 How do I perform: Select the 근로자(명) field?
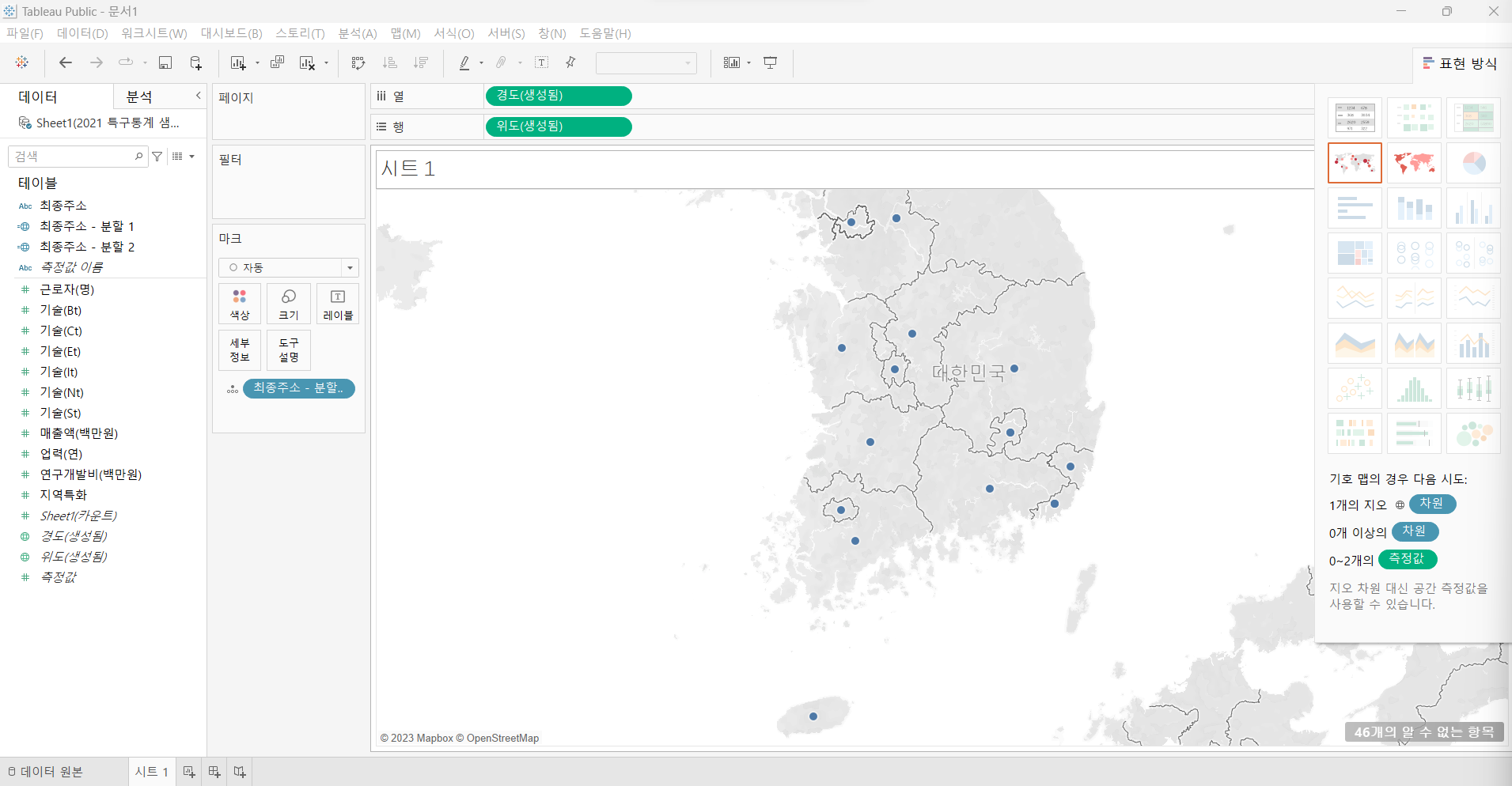point(67,289)
